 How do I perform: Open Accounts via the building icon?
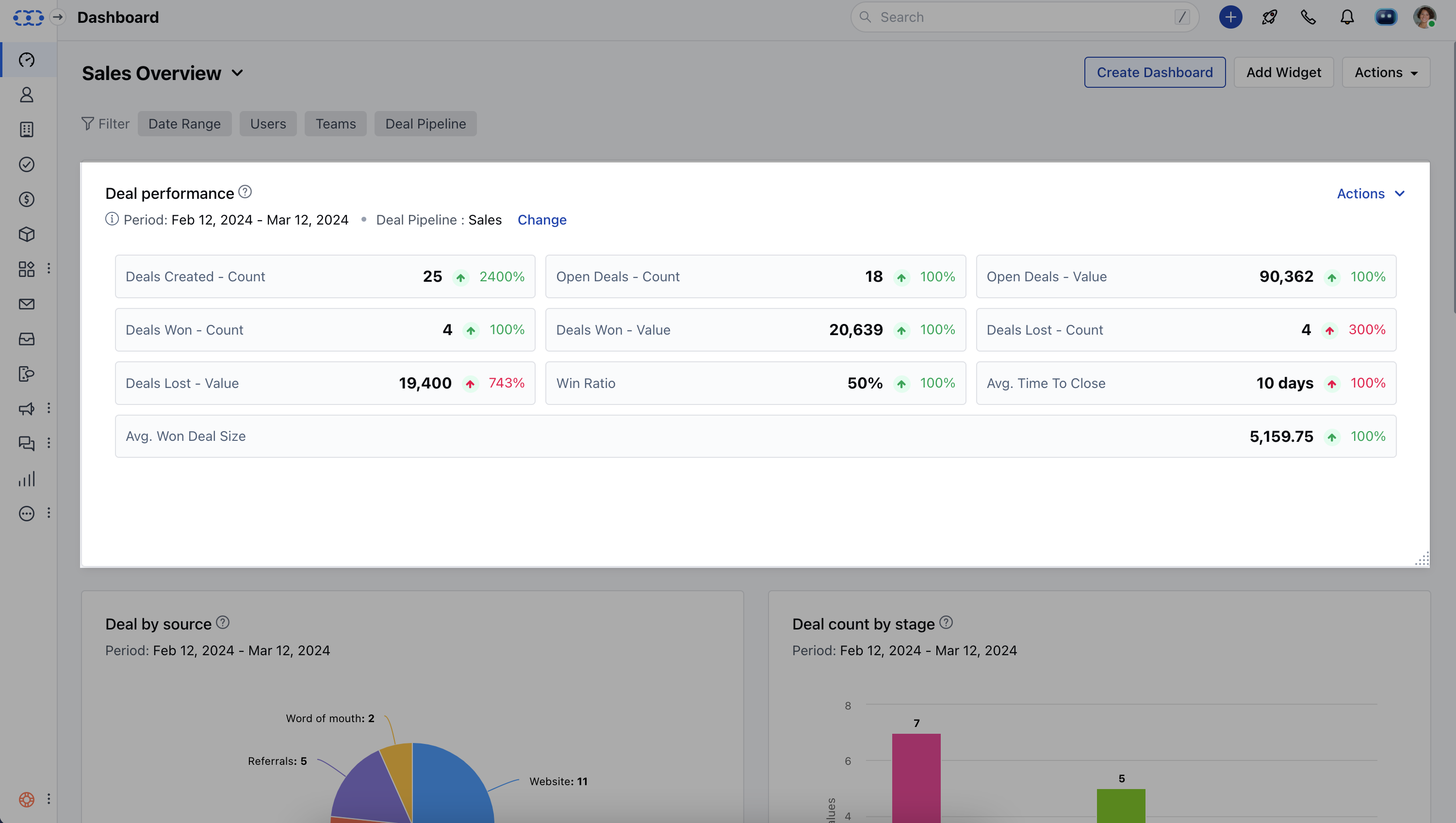[27, 129]
